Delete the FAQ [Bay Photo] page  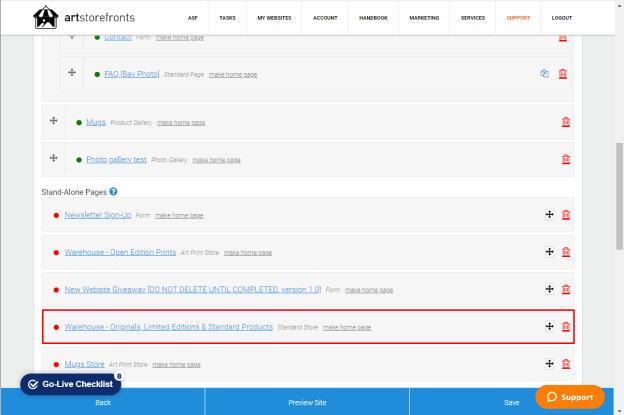[x=563, y=74]
